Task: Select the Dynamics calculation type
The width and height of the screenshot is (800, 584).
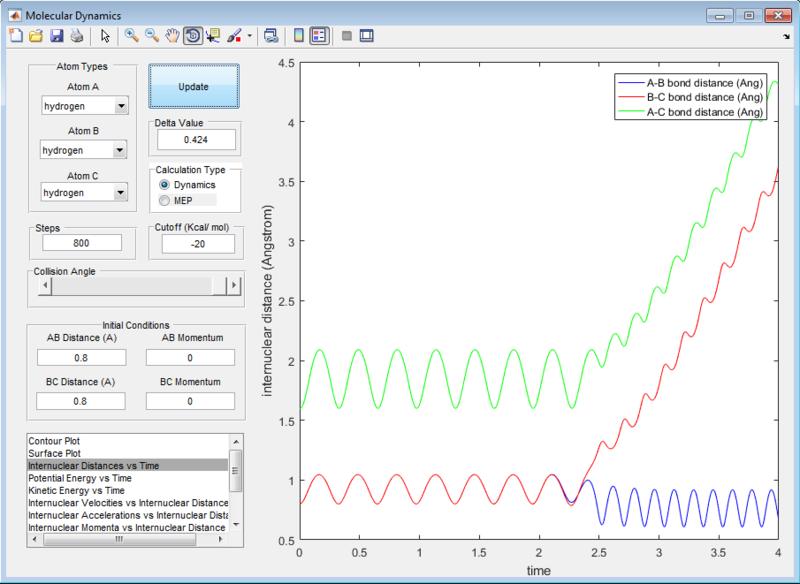Action: pos(165,185)
